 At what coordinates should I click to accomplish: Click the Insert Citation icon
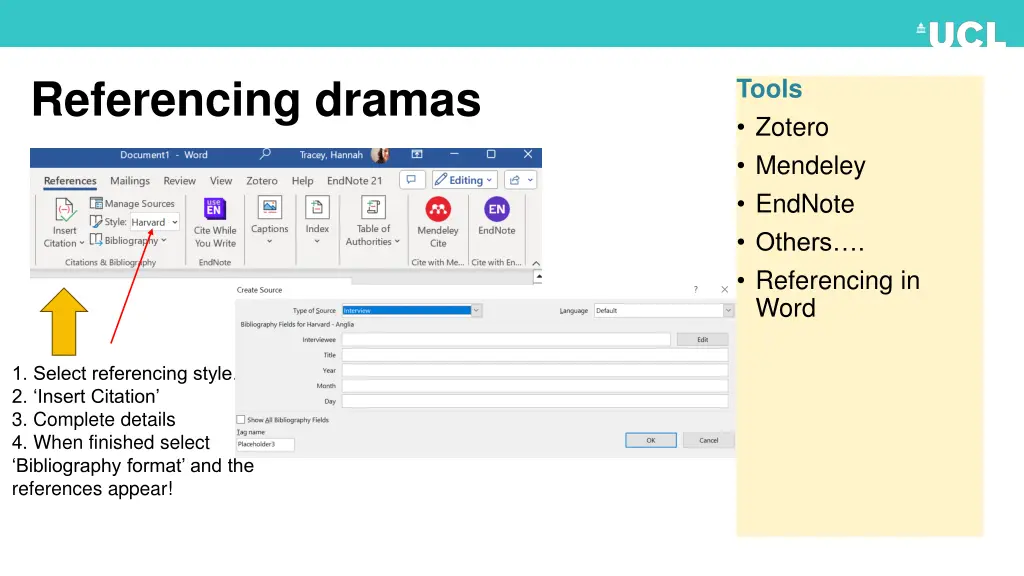pyautogui.click(x=65, y=210)
